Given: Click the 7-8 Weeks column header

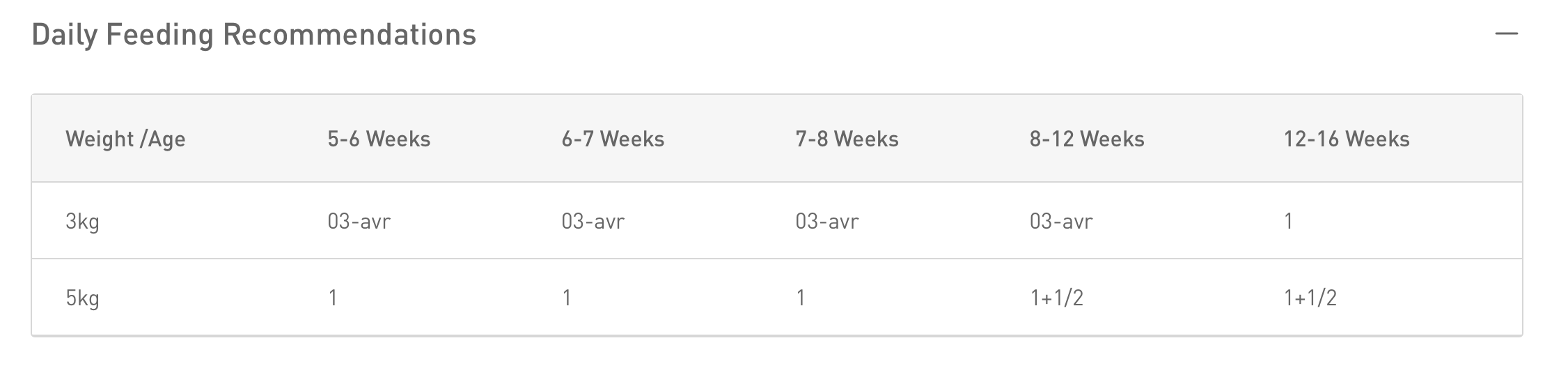Looking at the screenshot, I should point(847,139).
